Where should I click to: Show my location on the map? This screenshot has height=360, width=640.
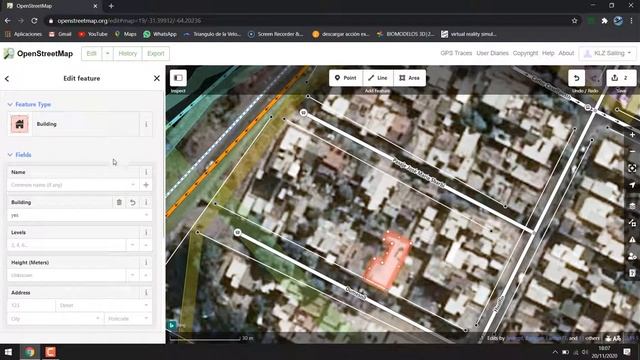pyautogui.click(x=632, y=185)
